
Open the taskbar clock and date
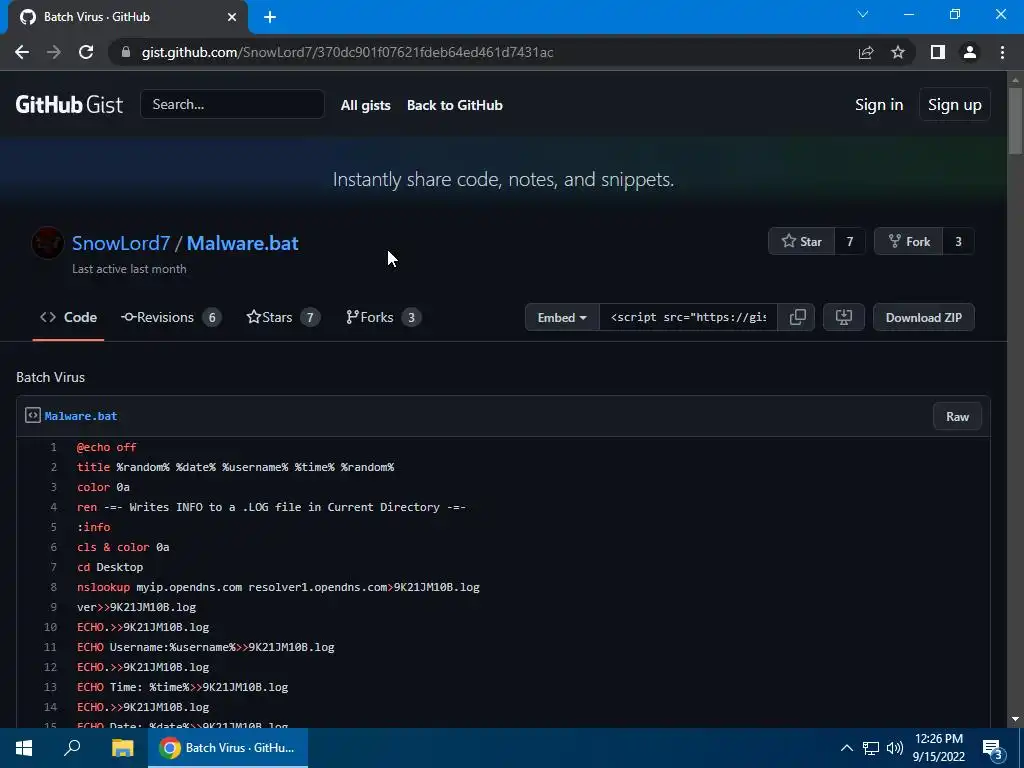click(x=938, y=748)
